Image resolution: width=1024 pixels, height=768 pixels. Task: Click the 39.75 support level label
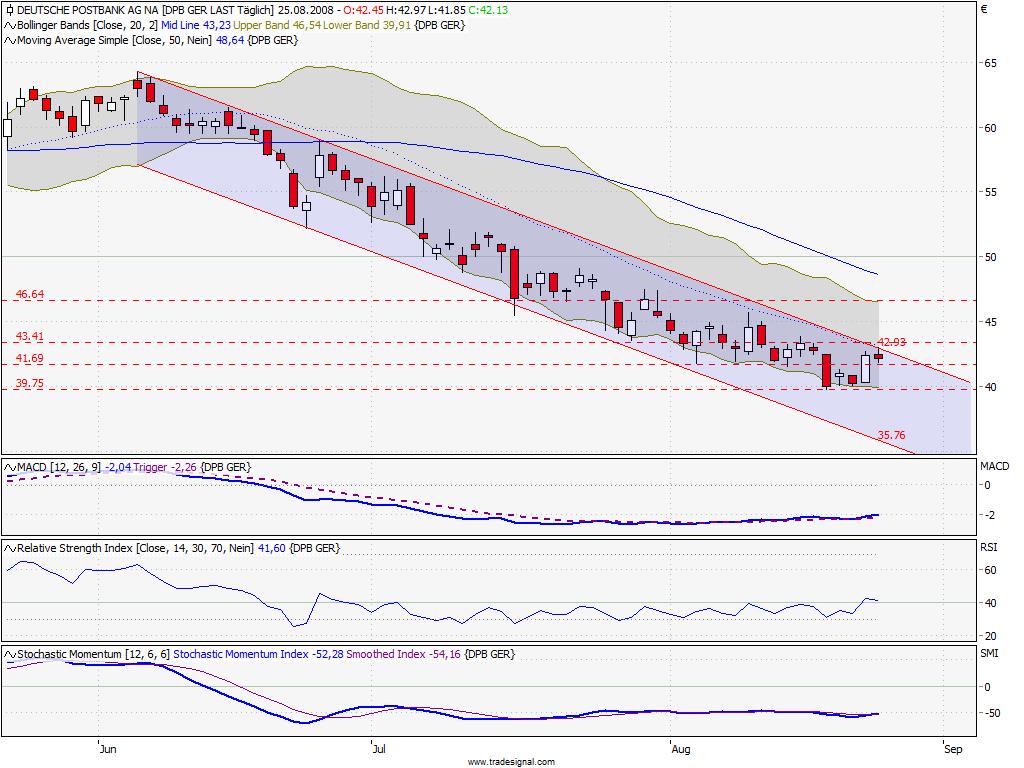point(29,383)
